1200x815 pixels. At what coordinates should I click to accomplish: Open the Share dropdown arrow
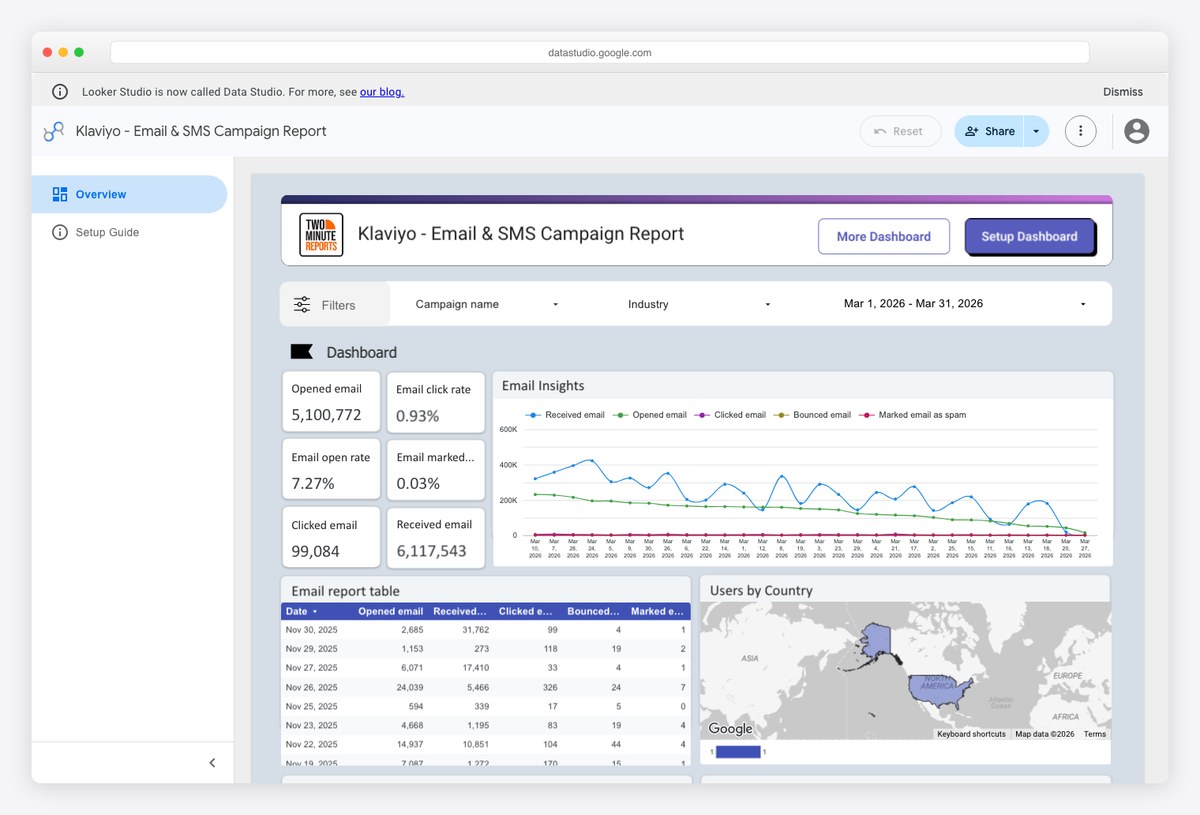click(x=1036, y=131)
